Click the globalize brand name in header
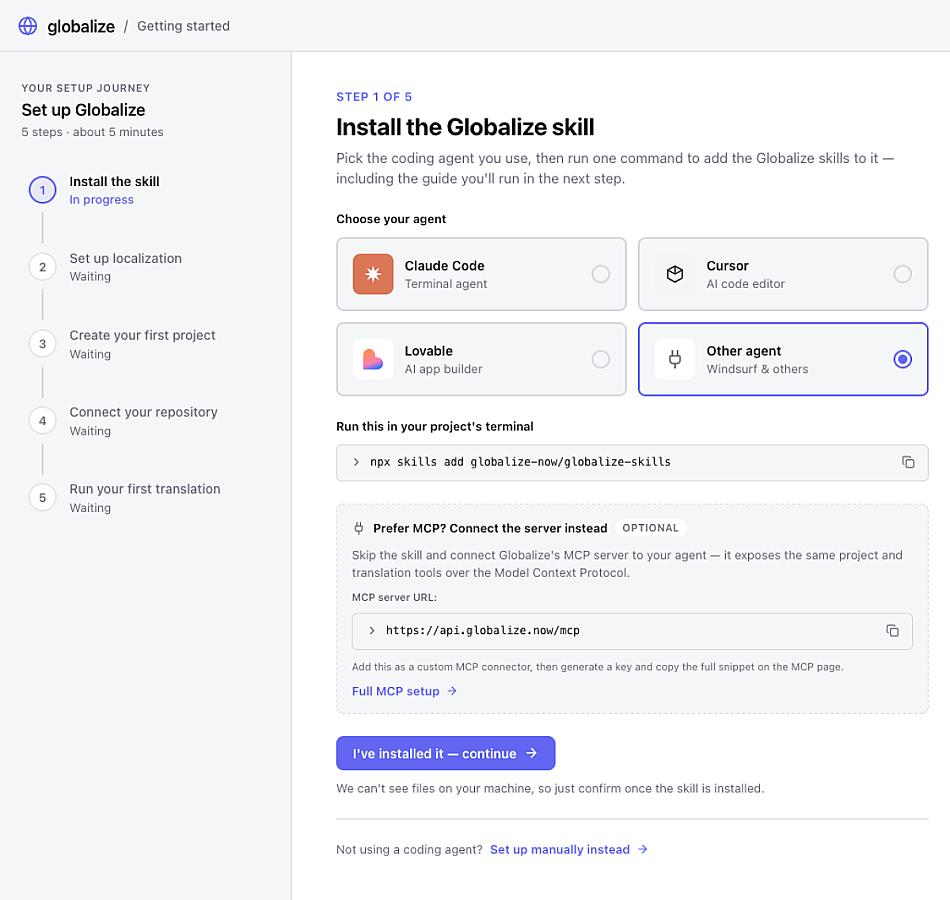950x900 pixels. pos(81,26)
